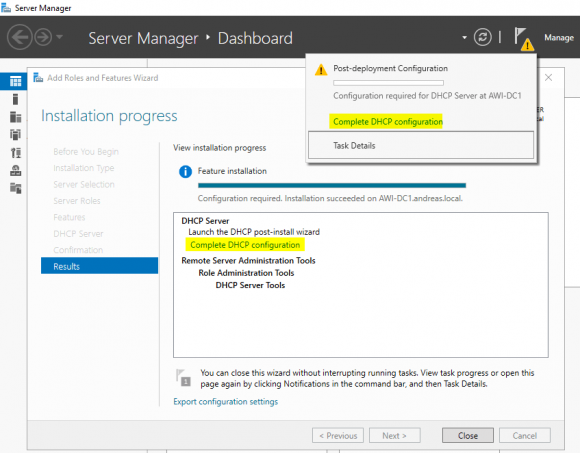Click the DHCP Server heading in results
Image resolution: width=580 pixels, height=453 pixels.
[205, 221]
